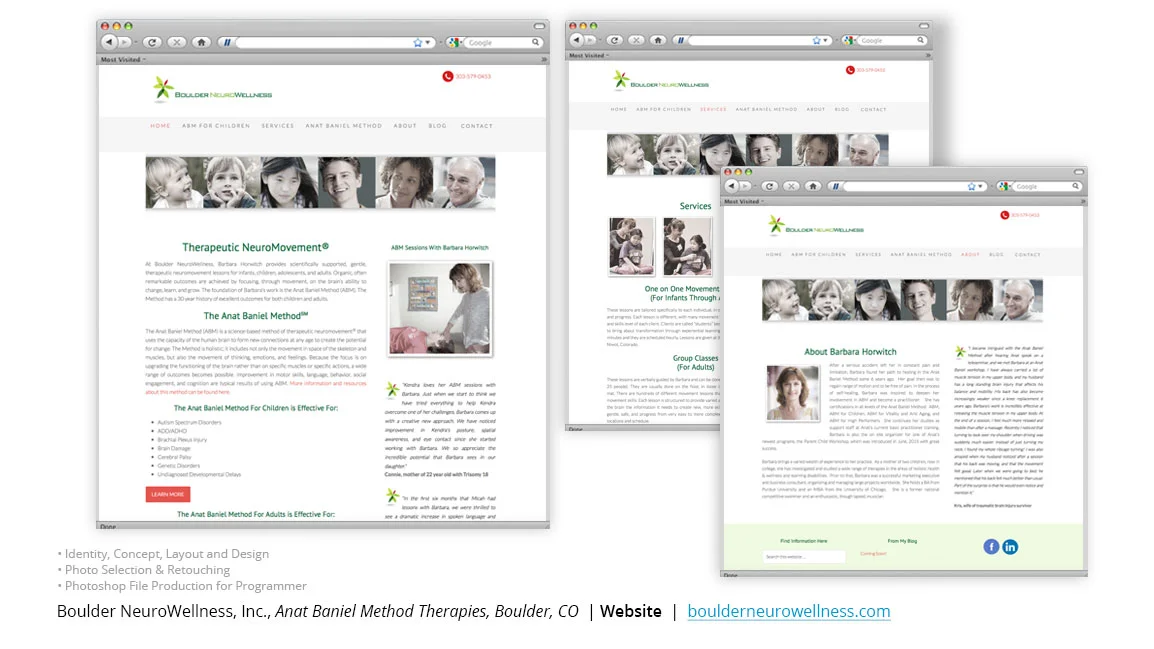The width and height of the screenshot is (1154, 649).
Task: Click the red LEARN MORE button
Action: click(168, 494)
